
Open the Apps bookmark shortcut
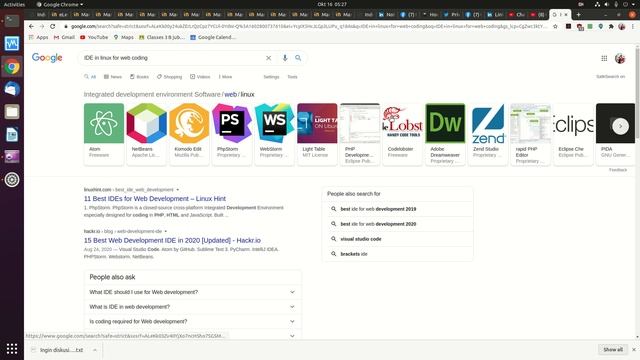(x=38, y=37)
